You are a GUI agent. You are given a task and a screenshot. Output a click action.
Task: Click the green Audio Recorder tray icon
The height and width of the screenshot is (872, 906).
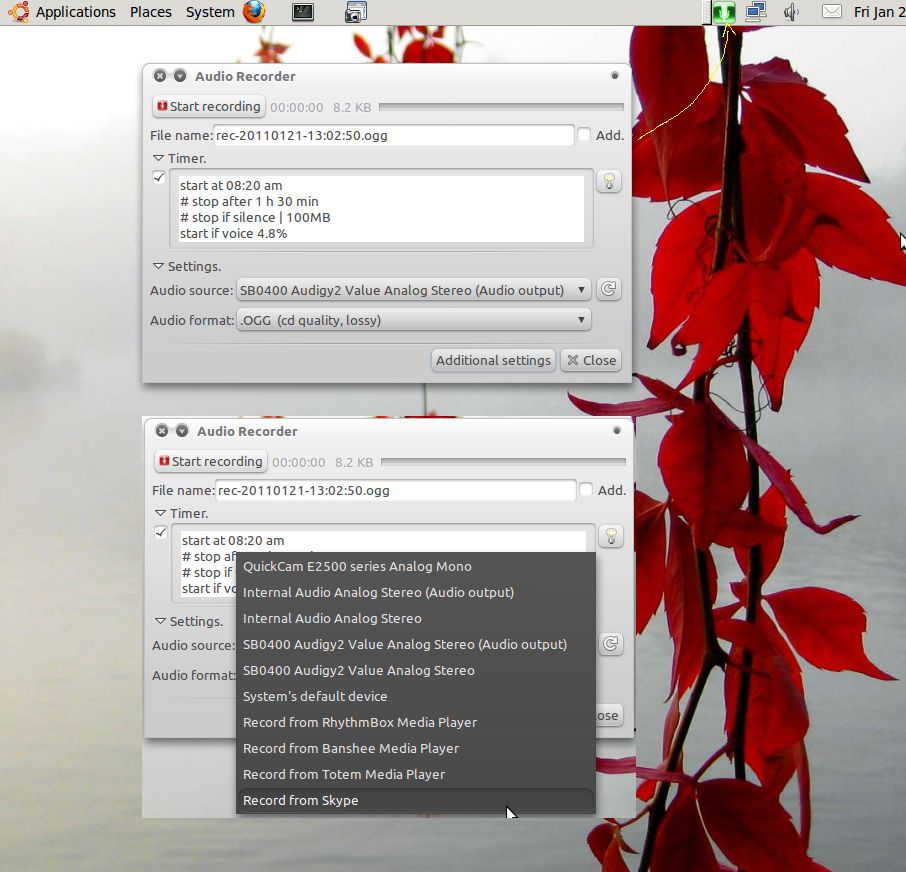pyautogui.click(x=724, y=12)
